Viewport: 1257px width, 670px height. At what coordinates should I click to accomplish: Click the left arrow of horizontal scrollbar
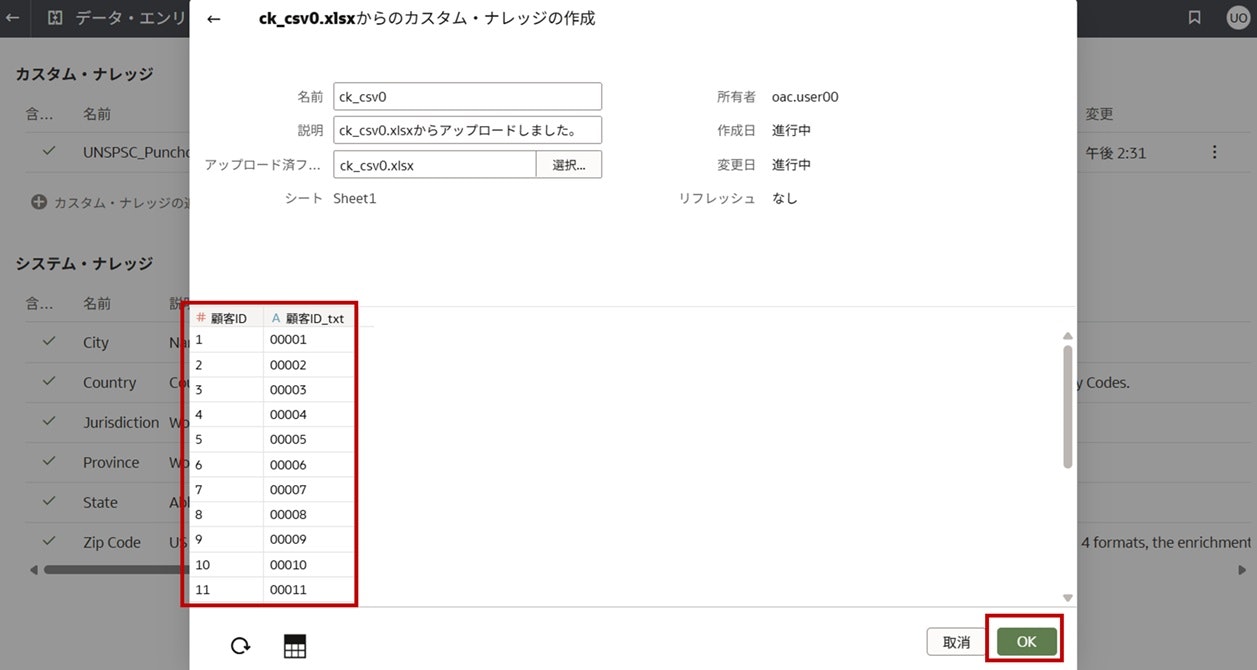[x=34, y=569]
